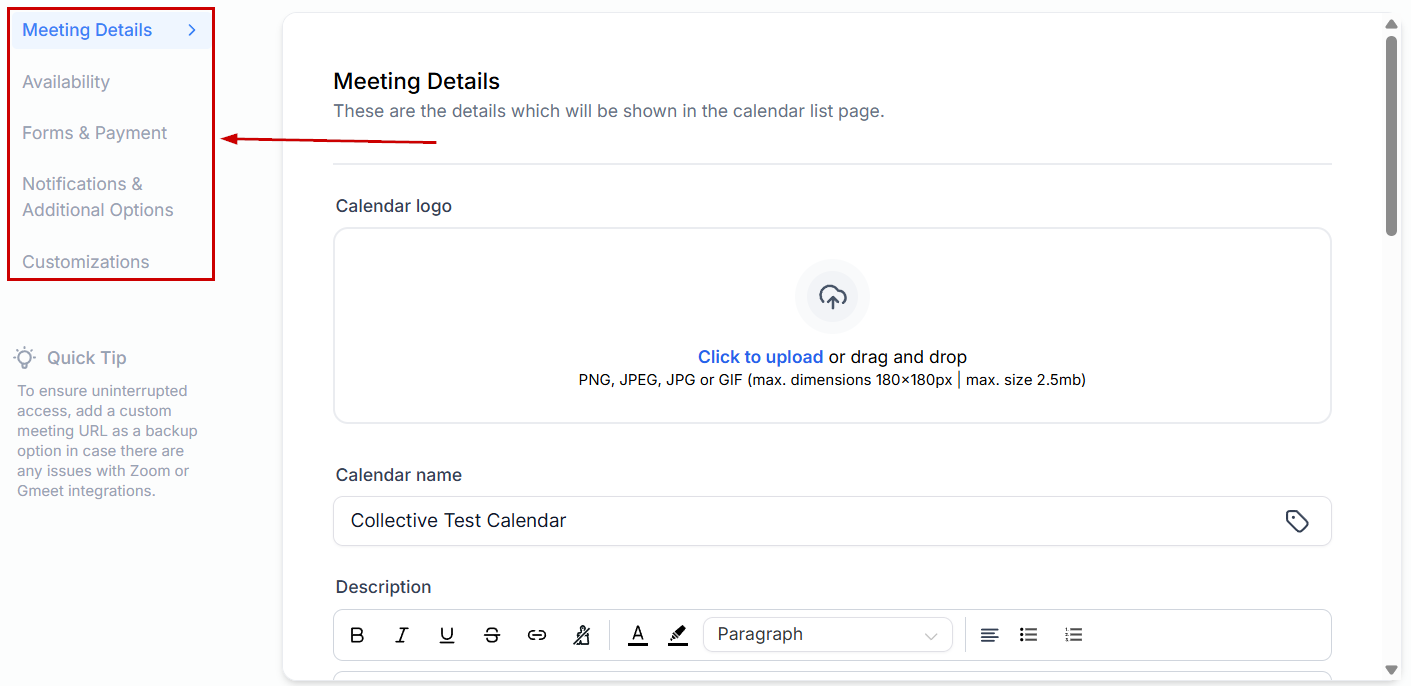This screenshot has width=1411, height=686.
Task: Insert a numbered list
Action: (1073, 635)
